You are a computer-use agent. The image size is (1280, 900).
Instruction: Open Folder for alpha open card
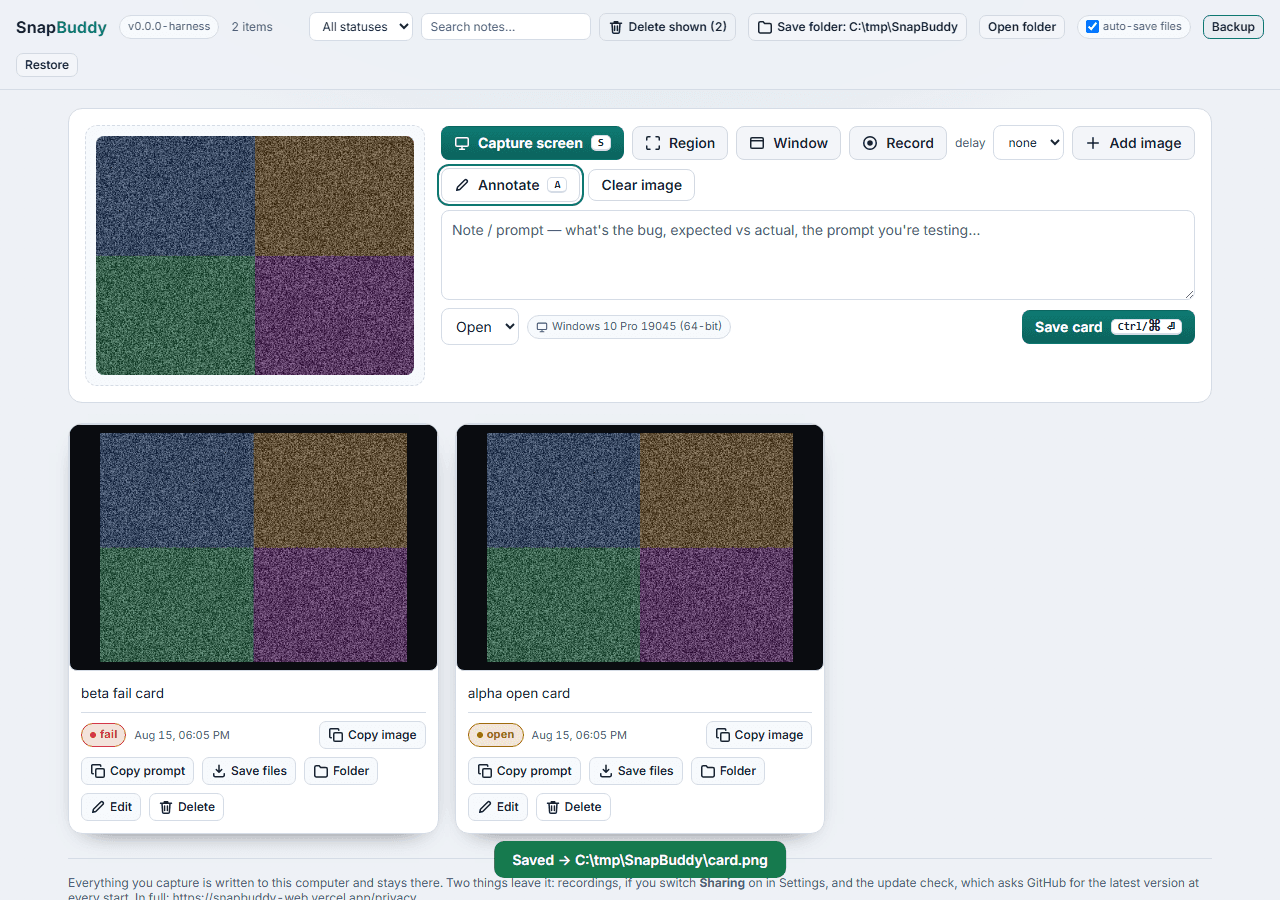728,771
